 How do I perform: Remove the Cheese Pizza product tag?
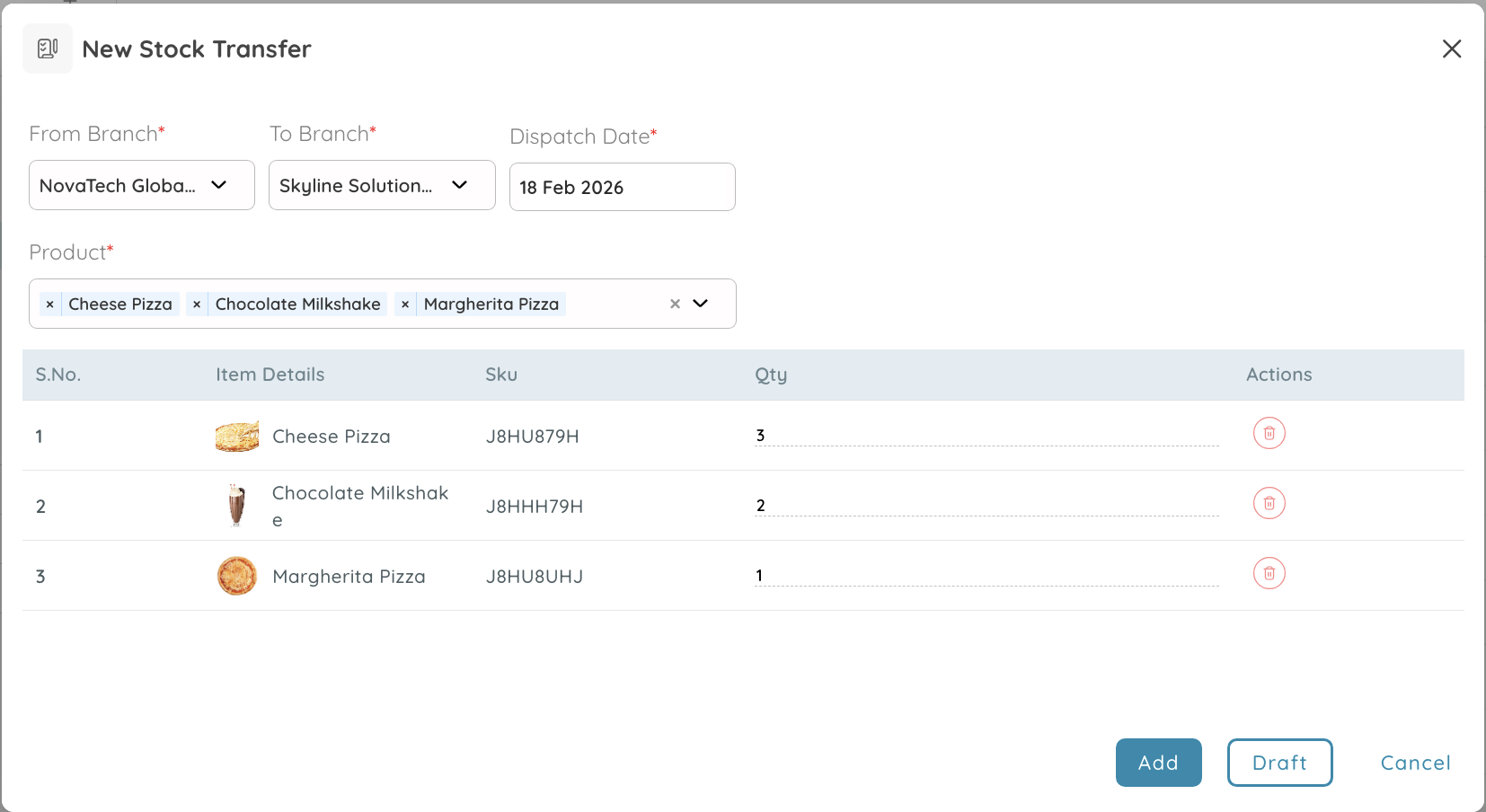49,304
